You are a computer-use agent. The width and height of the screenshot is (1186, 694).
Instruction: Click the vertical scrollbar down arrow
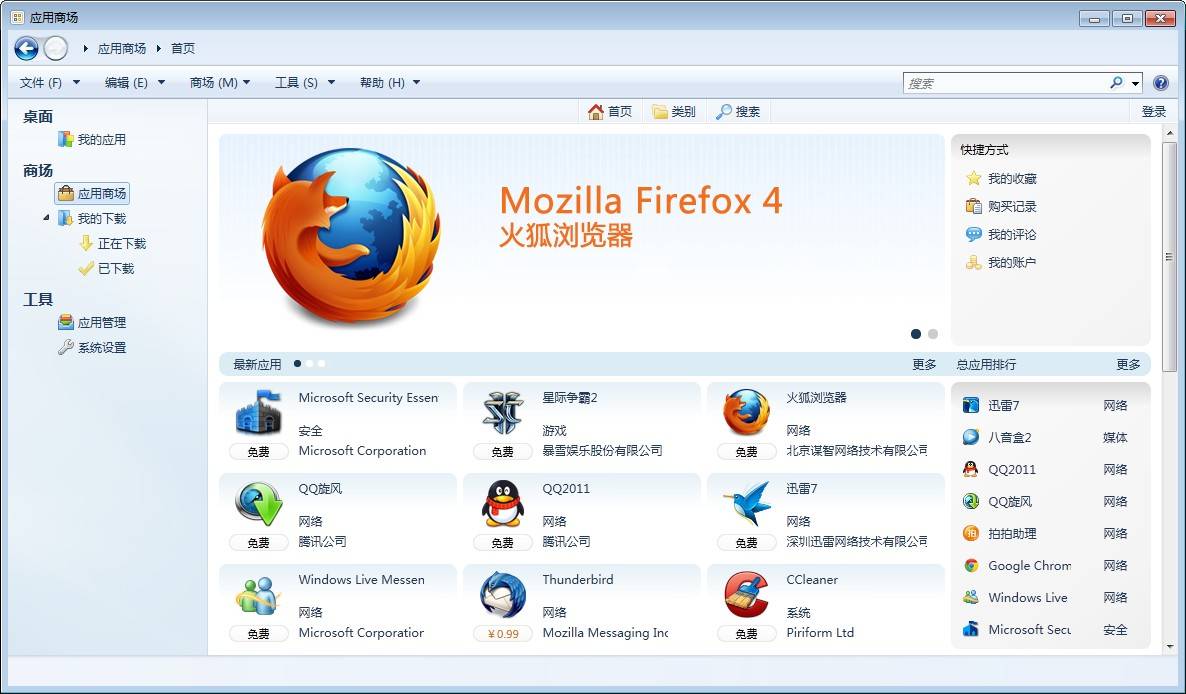[x=1170, y=647]
